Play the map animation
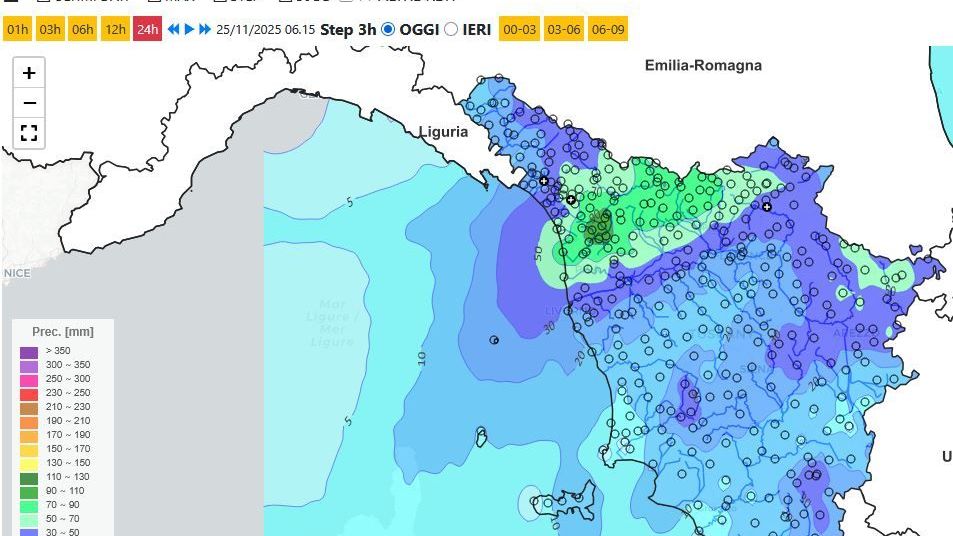Viewport: 953px width, 536px height. click(x=189, y=30)
